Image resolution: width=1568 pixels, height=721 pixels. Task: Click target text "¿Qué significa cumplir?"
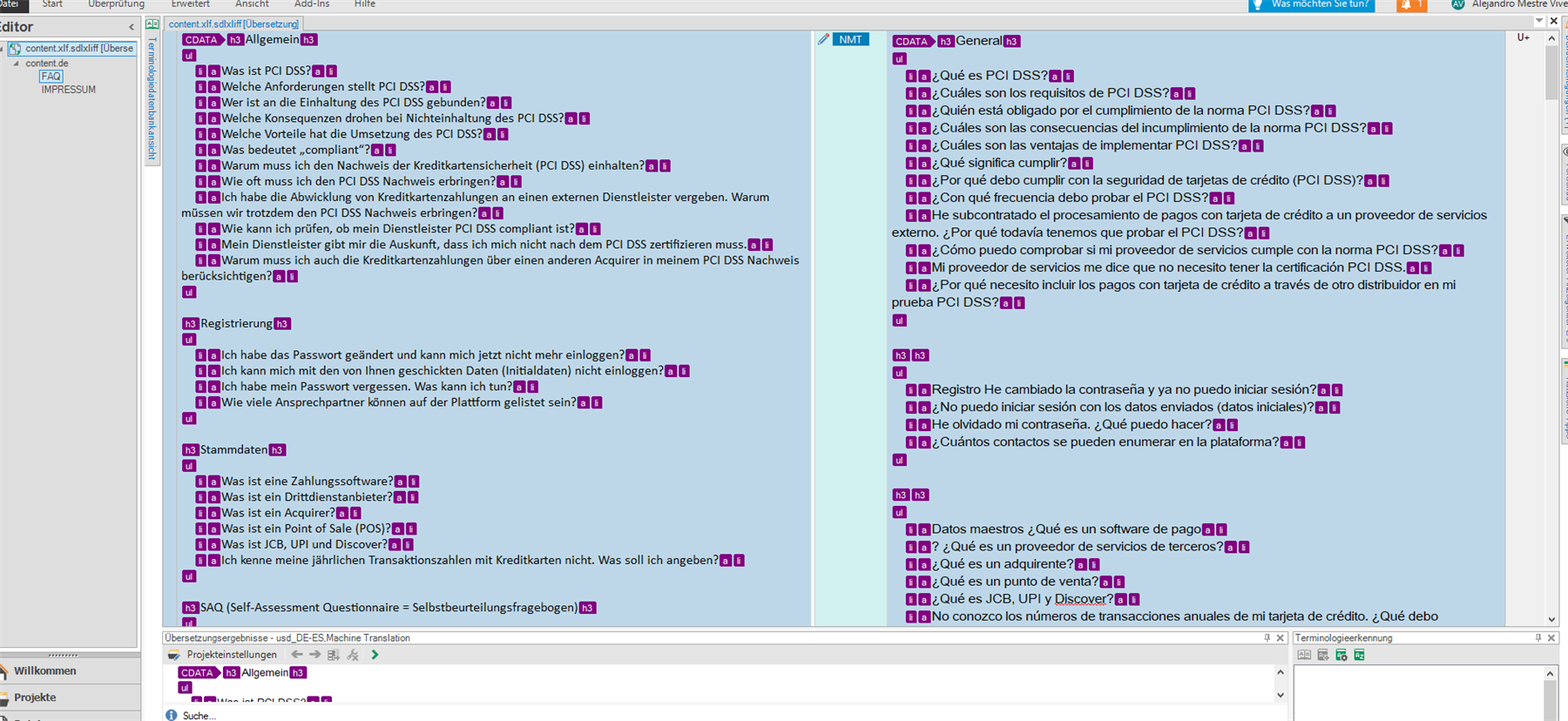[x=999, y=163]
